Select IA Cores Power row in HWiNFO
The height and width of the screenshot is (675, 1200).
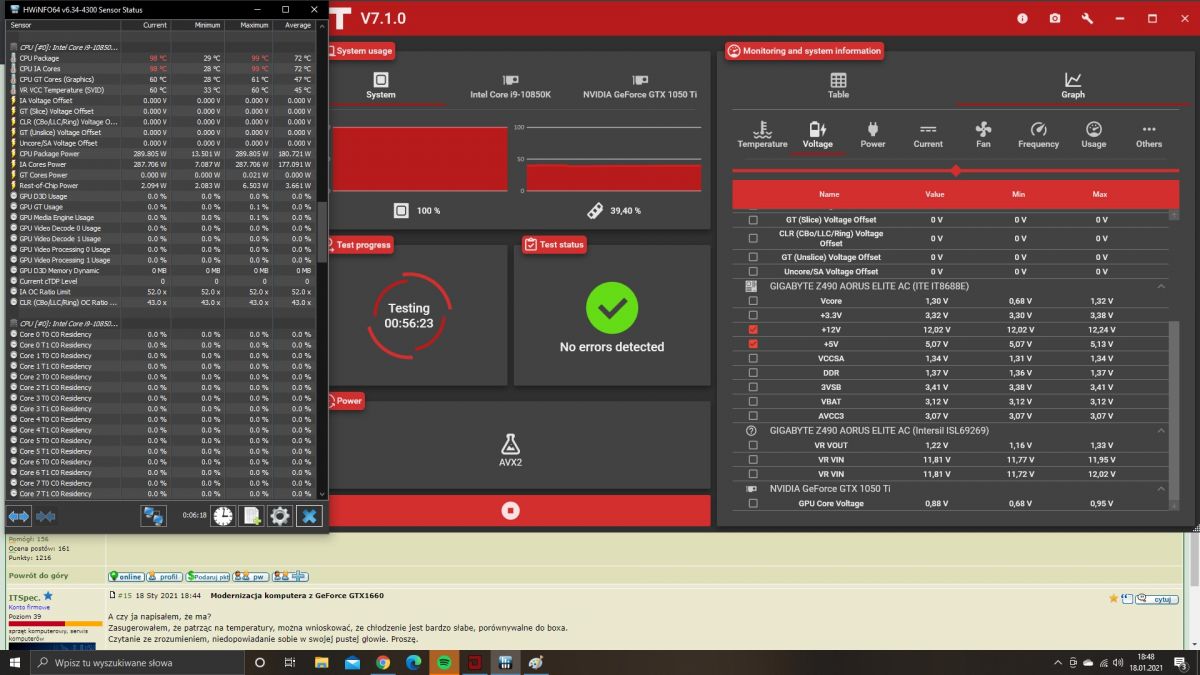coord(162,164)
